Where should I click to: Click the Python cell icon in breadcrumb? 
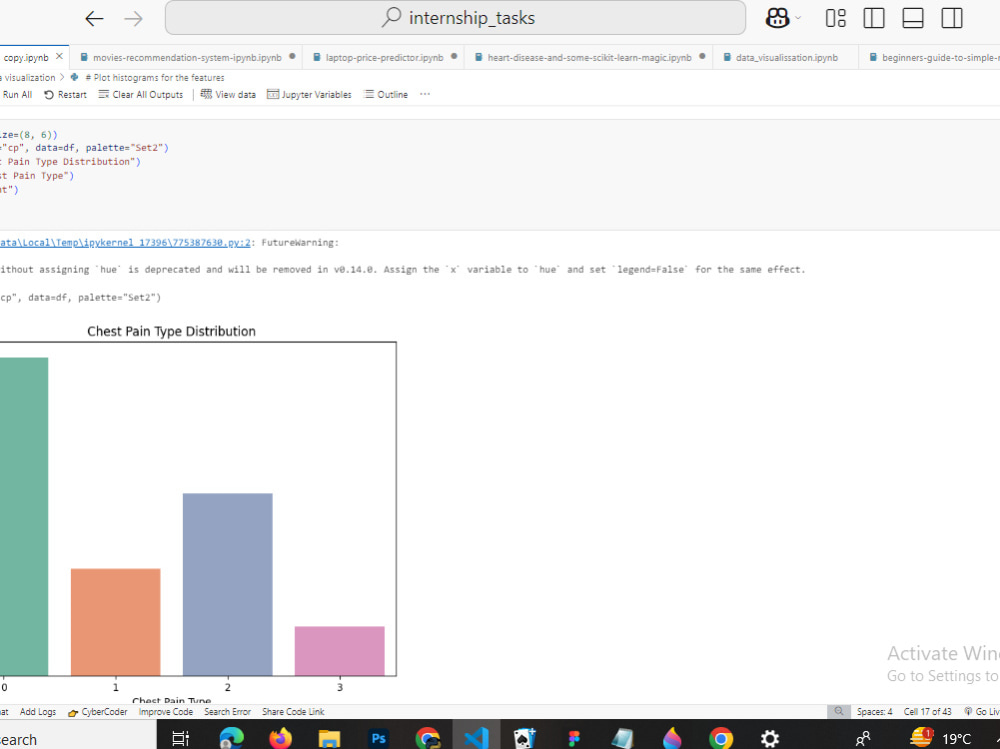74,77
